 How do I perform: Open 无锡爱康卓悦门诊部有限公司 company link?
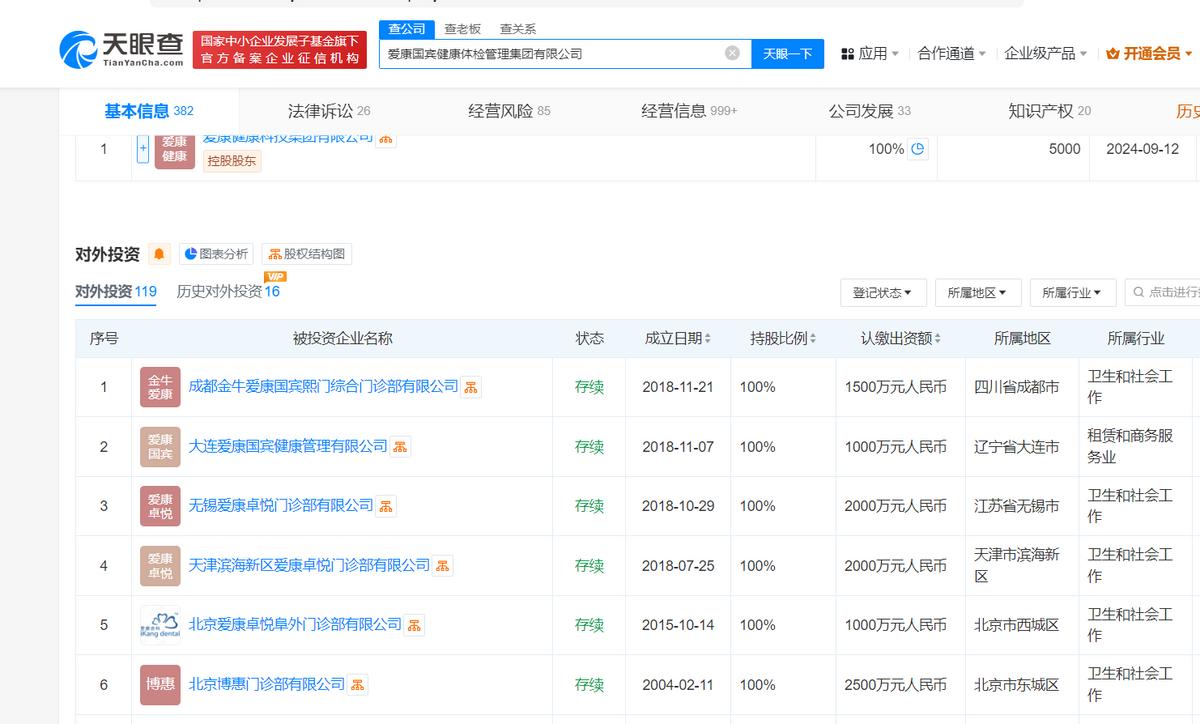[280, 506]
